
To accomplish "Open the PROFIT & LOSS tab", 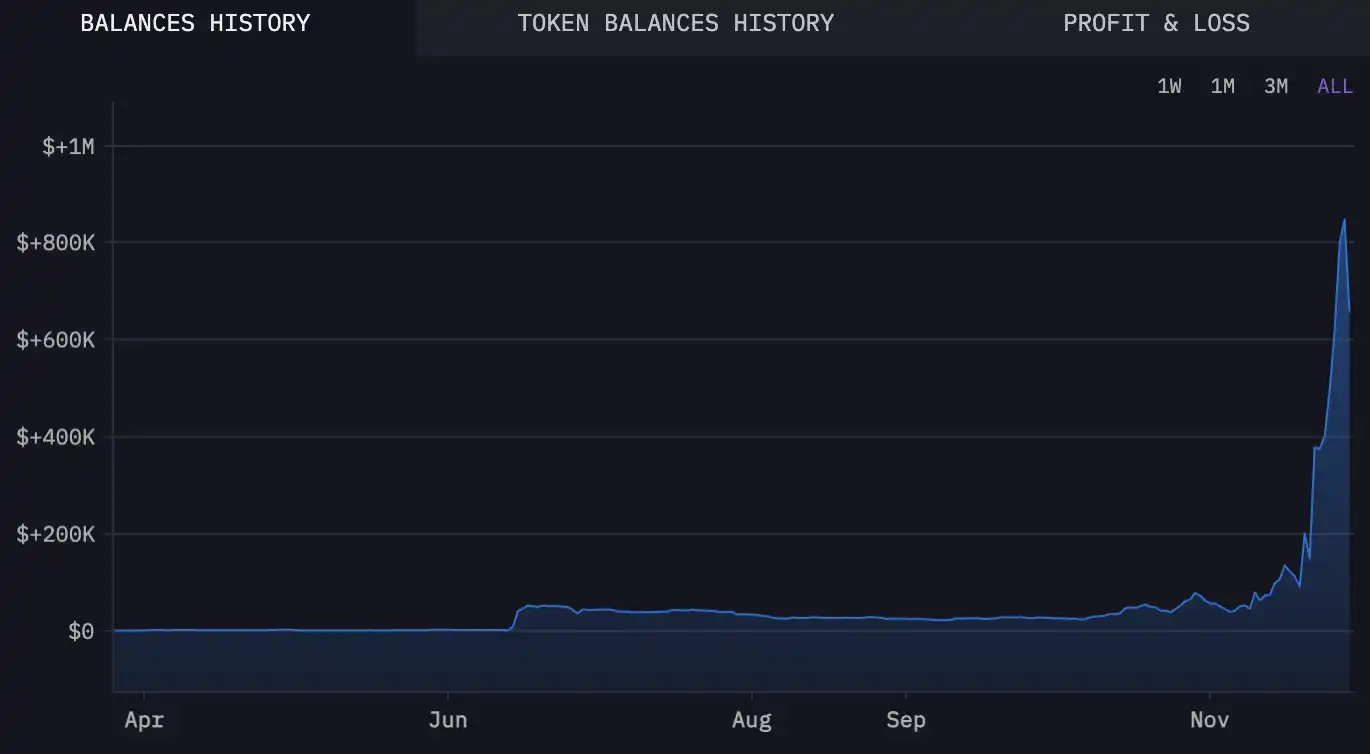I will click(1156, 23).
